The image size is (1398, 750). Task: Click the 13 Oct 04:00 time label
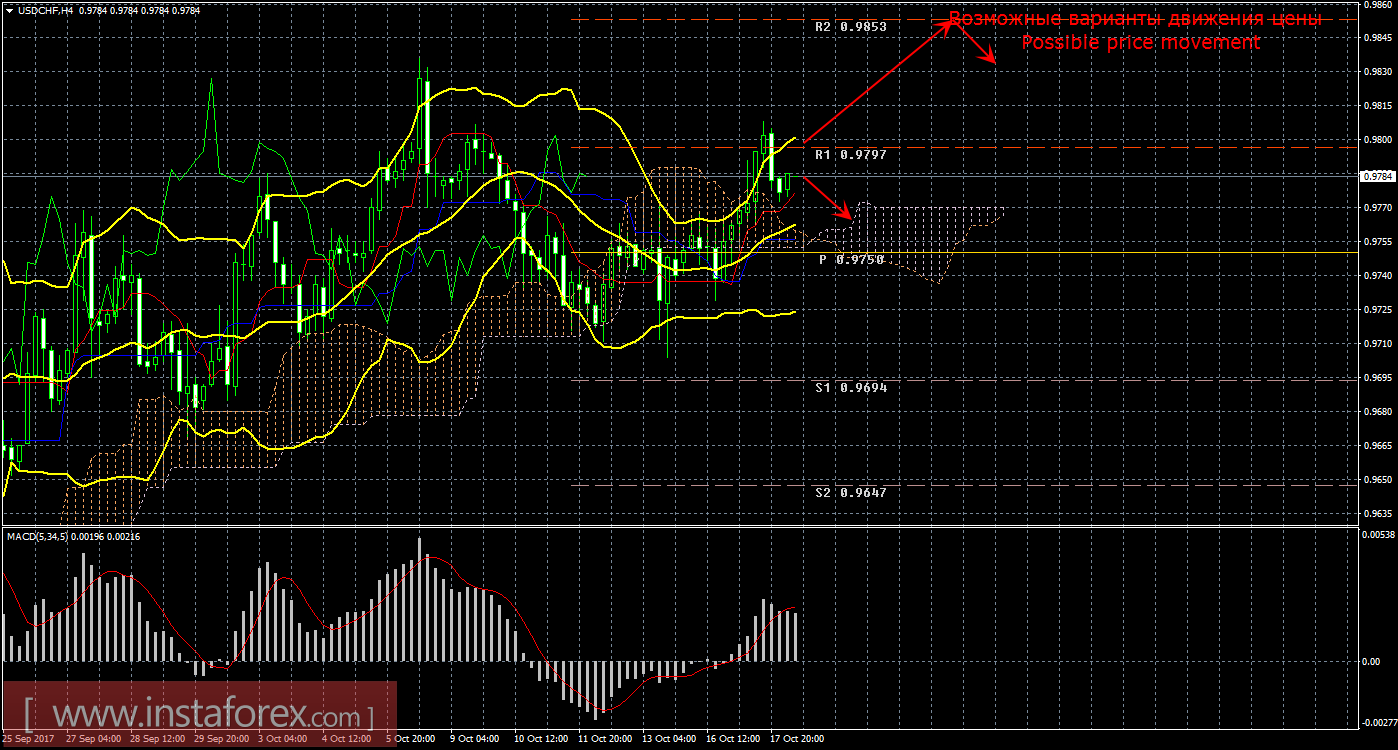click(x=669, y=739)
